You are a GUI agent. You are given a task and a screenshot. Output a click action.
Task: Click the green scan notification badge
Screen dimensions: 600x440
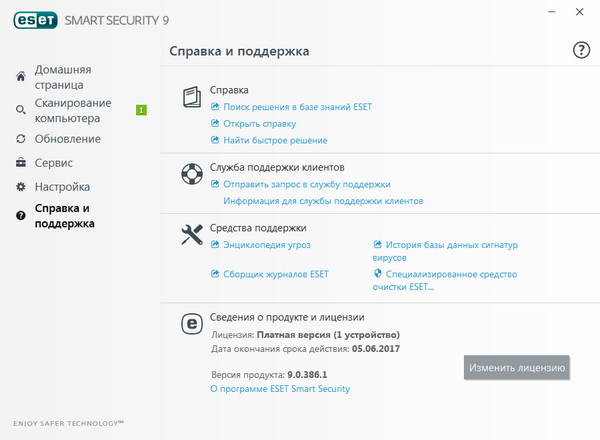[x=141, y=109]
